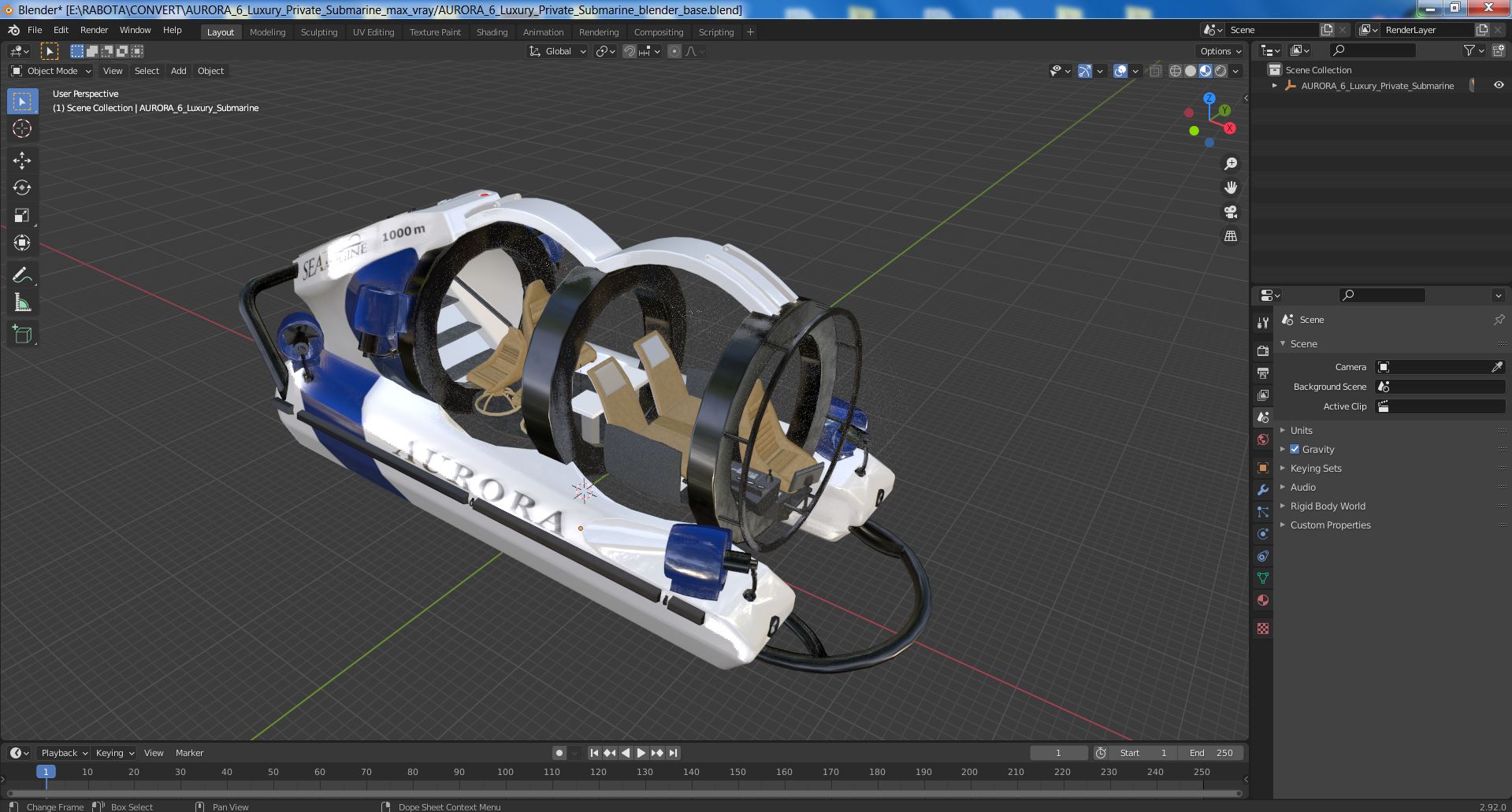Switch to the Modeling workspace tab
1512x812 pixels.
point(267,32)
